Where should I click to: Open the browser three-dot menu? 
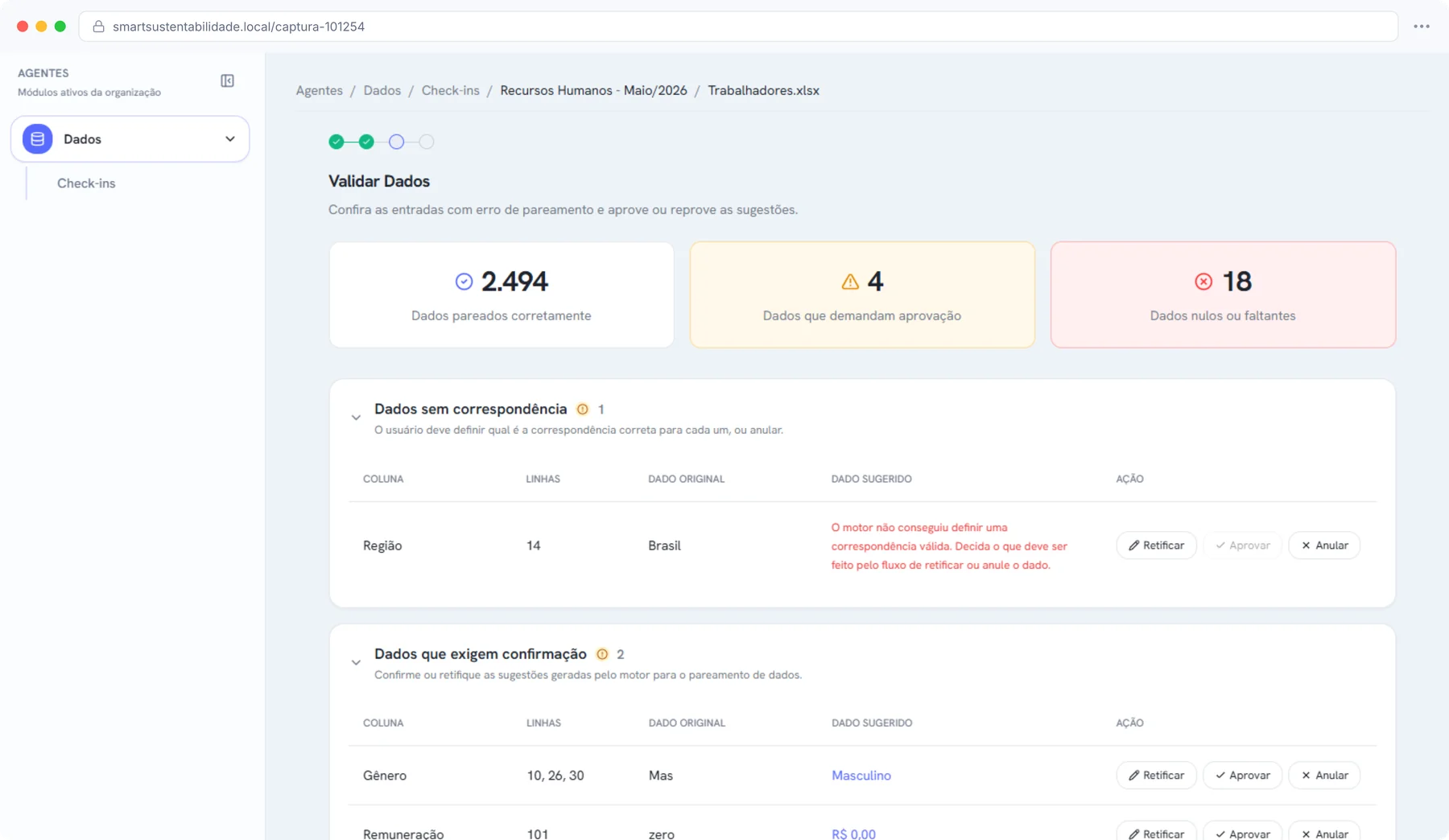[1422, 27]
